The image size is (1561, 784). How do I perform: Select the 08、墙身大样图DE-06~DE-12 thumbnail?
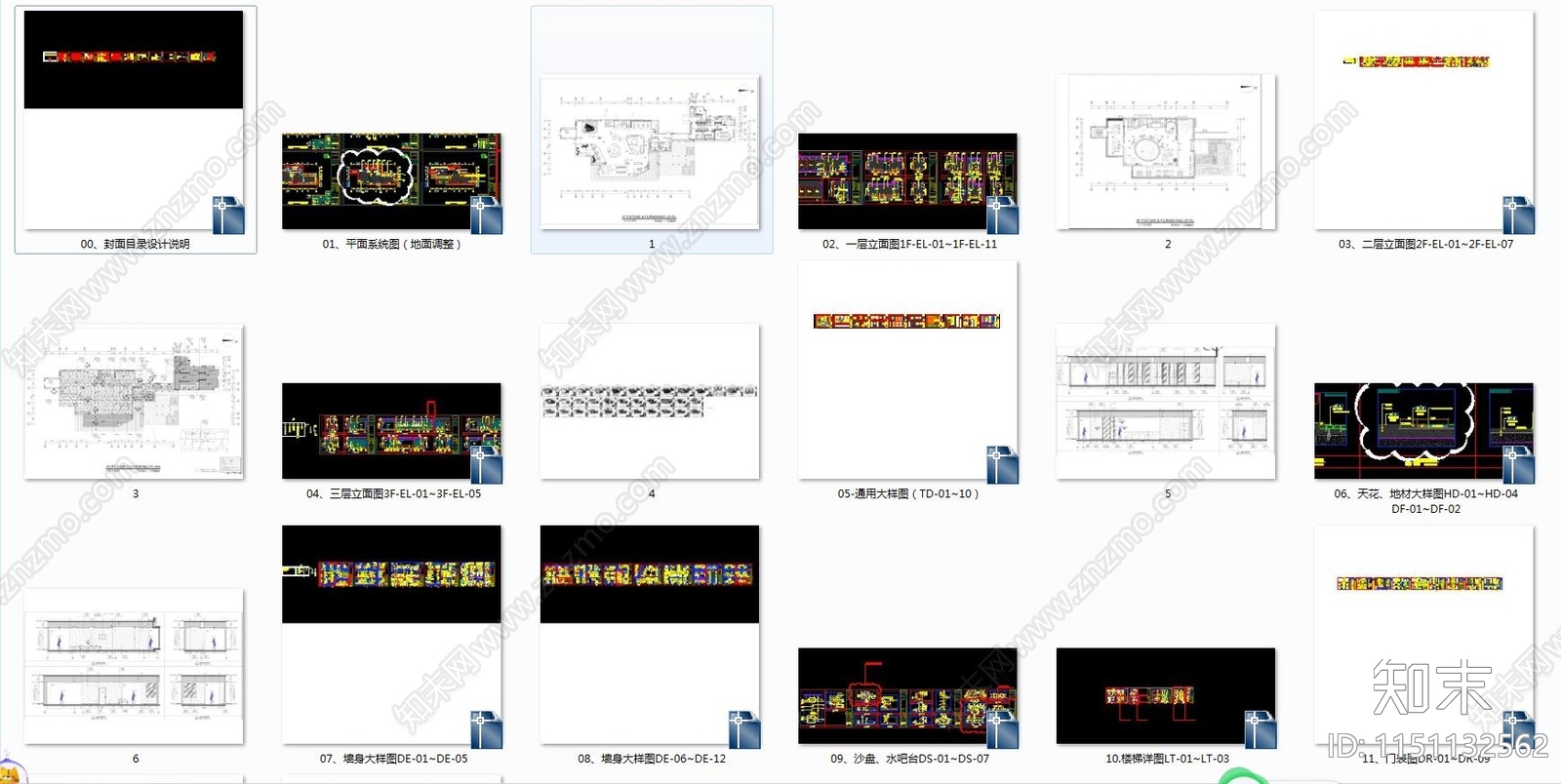click(x=650, y=635)
